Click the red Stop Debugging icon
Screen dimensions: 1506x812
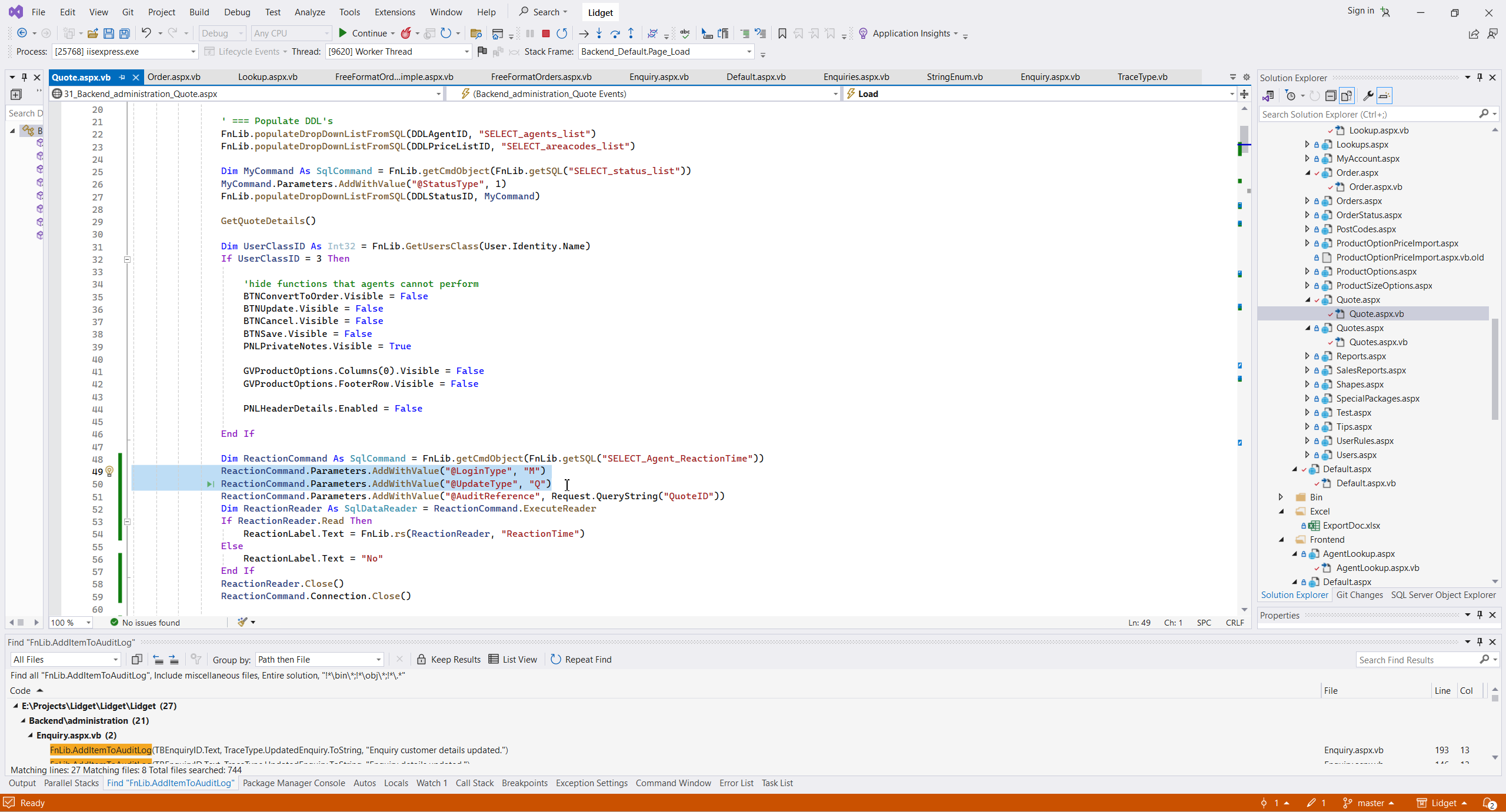click(x=545, y=34)
